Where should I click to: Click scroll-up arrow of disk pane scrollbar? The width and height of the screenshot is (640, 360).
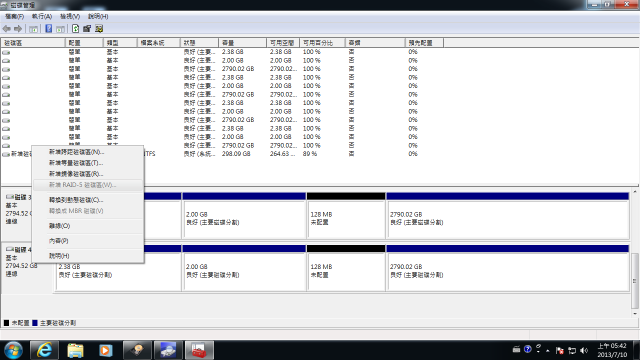point(635,191)
